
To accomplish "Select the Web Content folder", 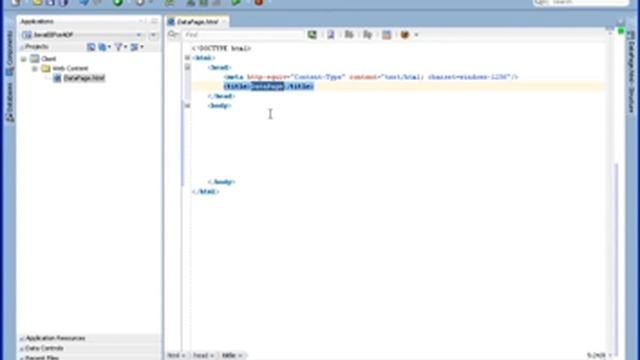I will pyautogui.click(x=70, y=68).
